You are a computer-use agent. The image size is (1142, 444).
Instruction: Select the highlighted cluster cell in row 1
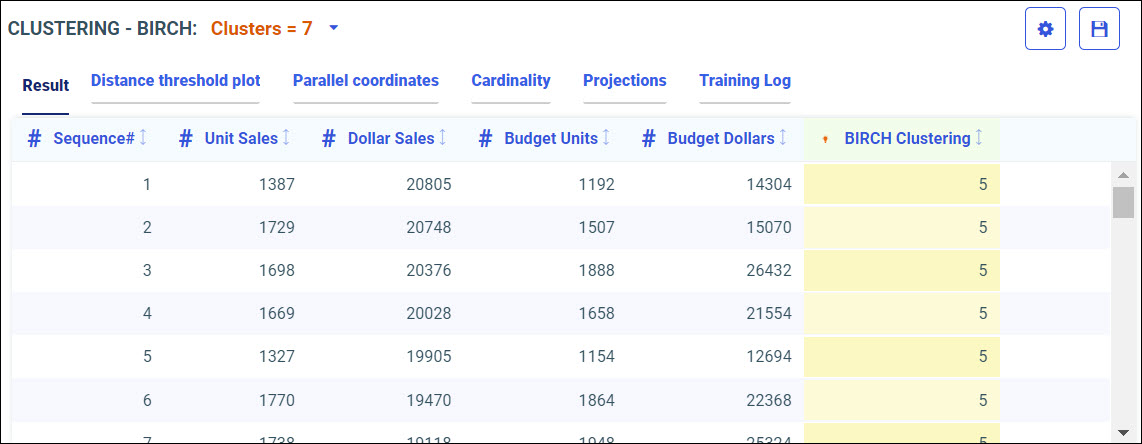pyautogui.click(x=901, y=184)
